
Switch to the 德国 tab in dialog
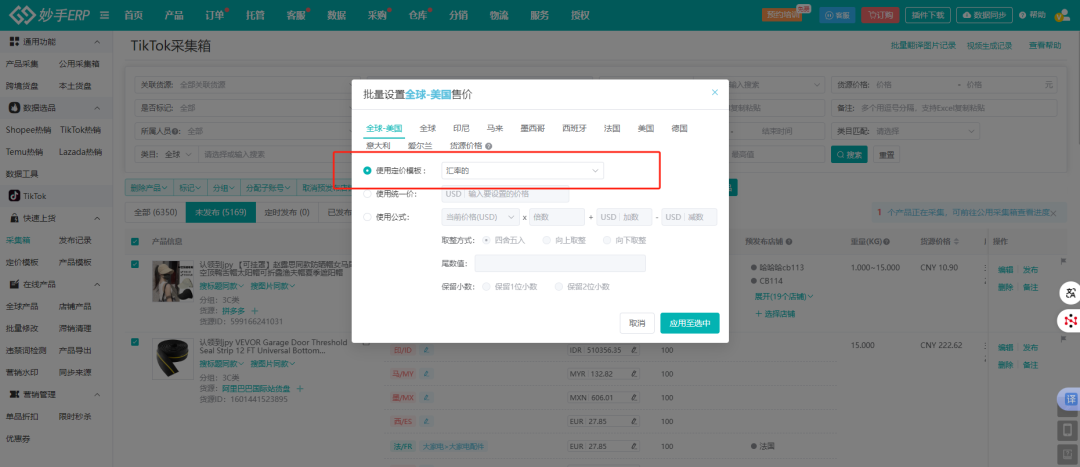[679, 128]
